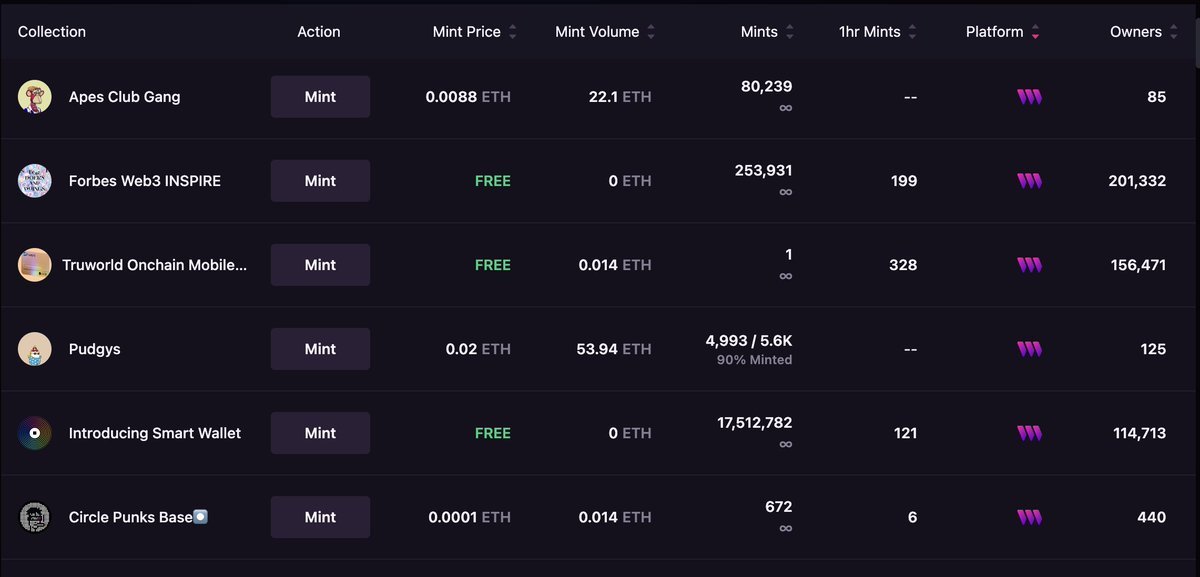The height and width of the screenshot is (577, 1200).
Task: Click the Apes Club Gang avatar icon
Action: (35, 97)
